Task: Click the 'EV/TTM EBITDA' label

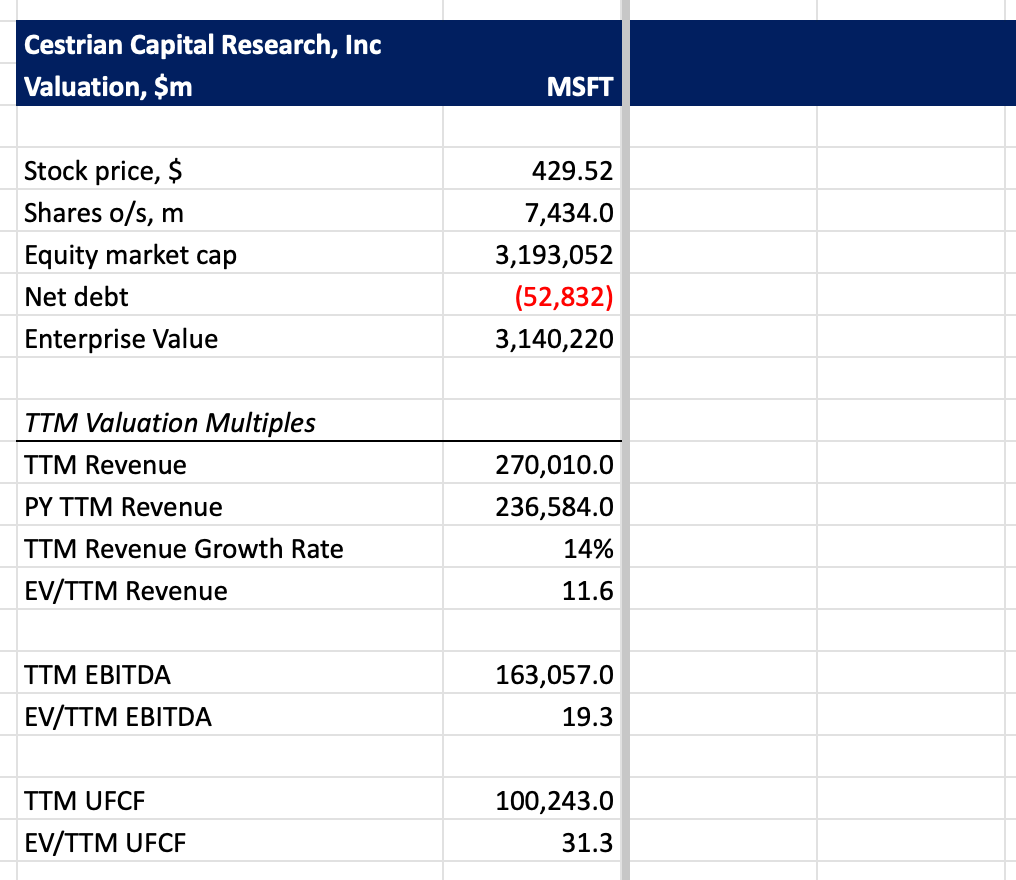Action: pyautogui.click(x=118, y=717)
